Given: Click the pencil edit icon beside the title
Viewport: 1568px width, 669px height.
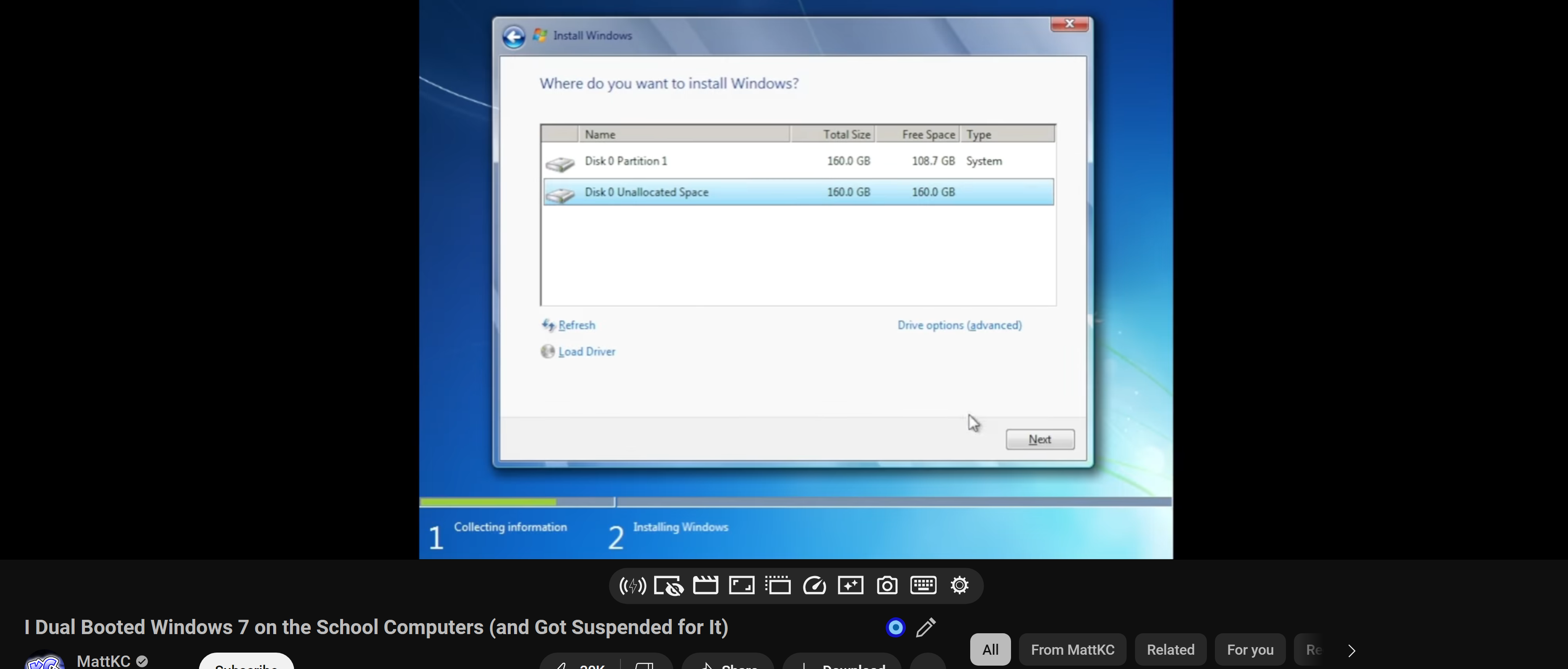Looking at the screenshot, I should 926,627.
